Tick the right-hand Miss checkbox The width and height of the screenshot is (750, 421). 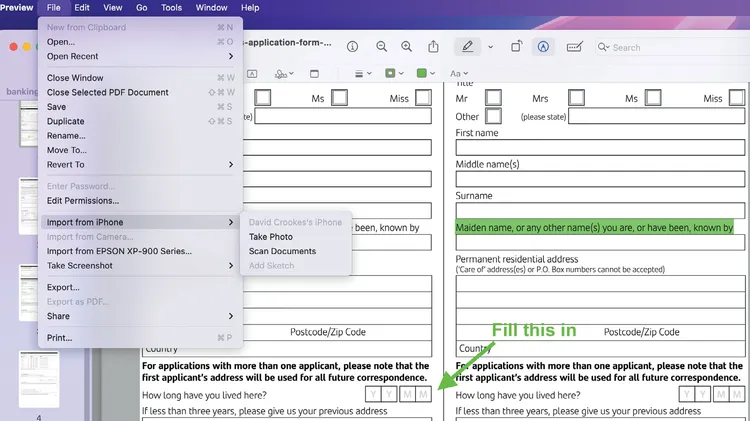click(x=737, y=98)
